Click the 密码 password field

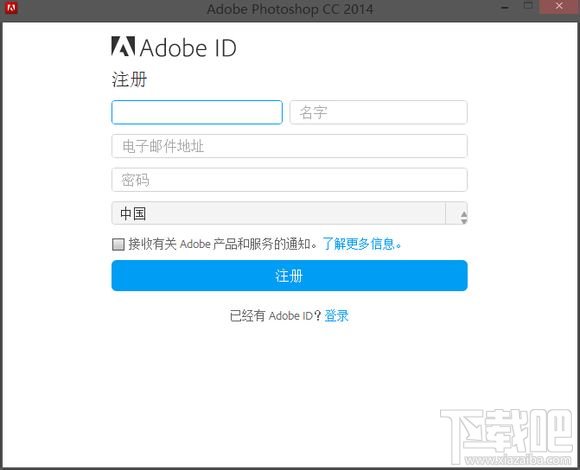(x=289, y=180)
